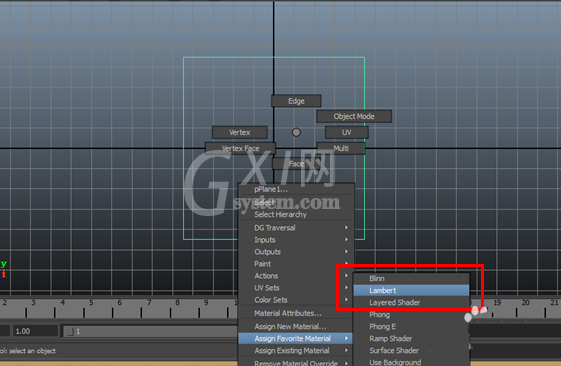
Task: Expand the Outputs submenu
Action: pyautogui.click(x=296, y=252)
